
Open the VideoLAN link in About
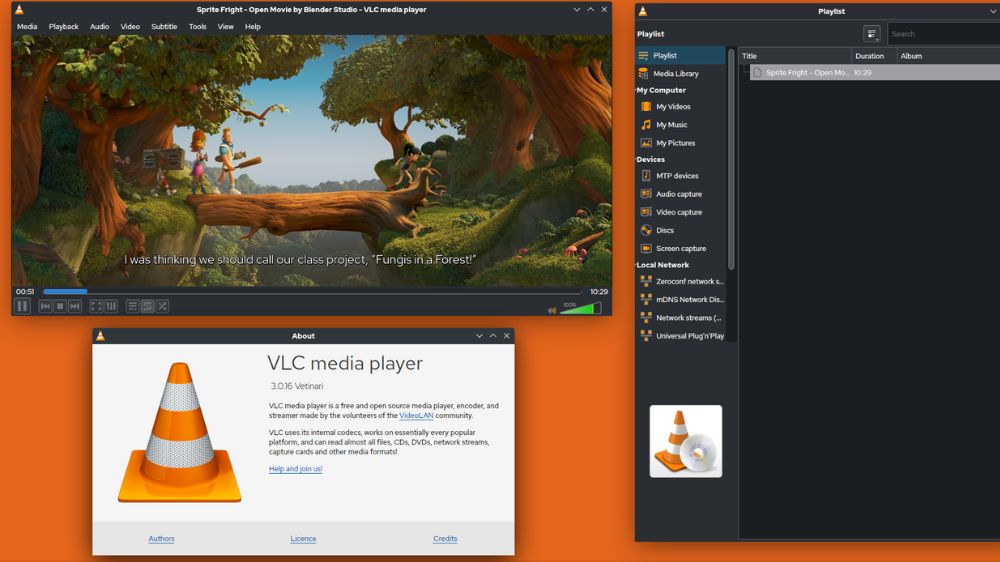point(416,415)
